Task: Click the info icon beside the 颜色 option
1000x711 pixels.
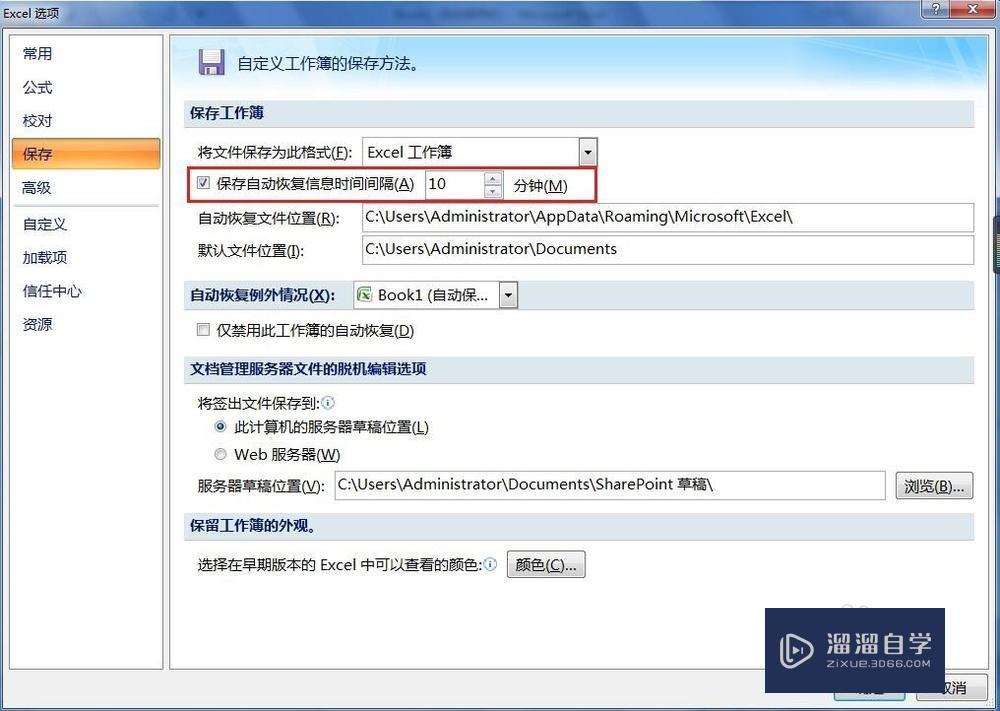Action: (488, 563)
